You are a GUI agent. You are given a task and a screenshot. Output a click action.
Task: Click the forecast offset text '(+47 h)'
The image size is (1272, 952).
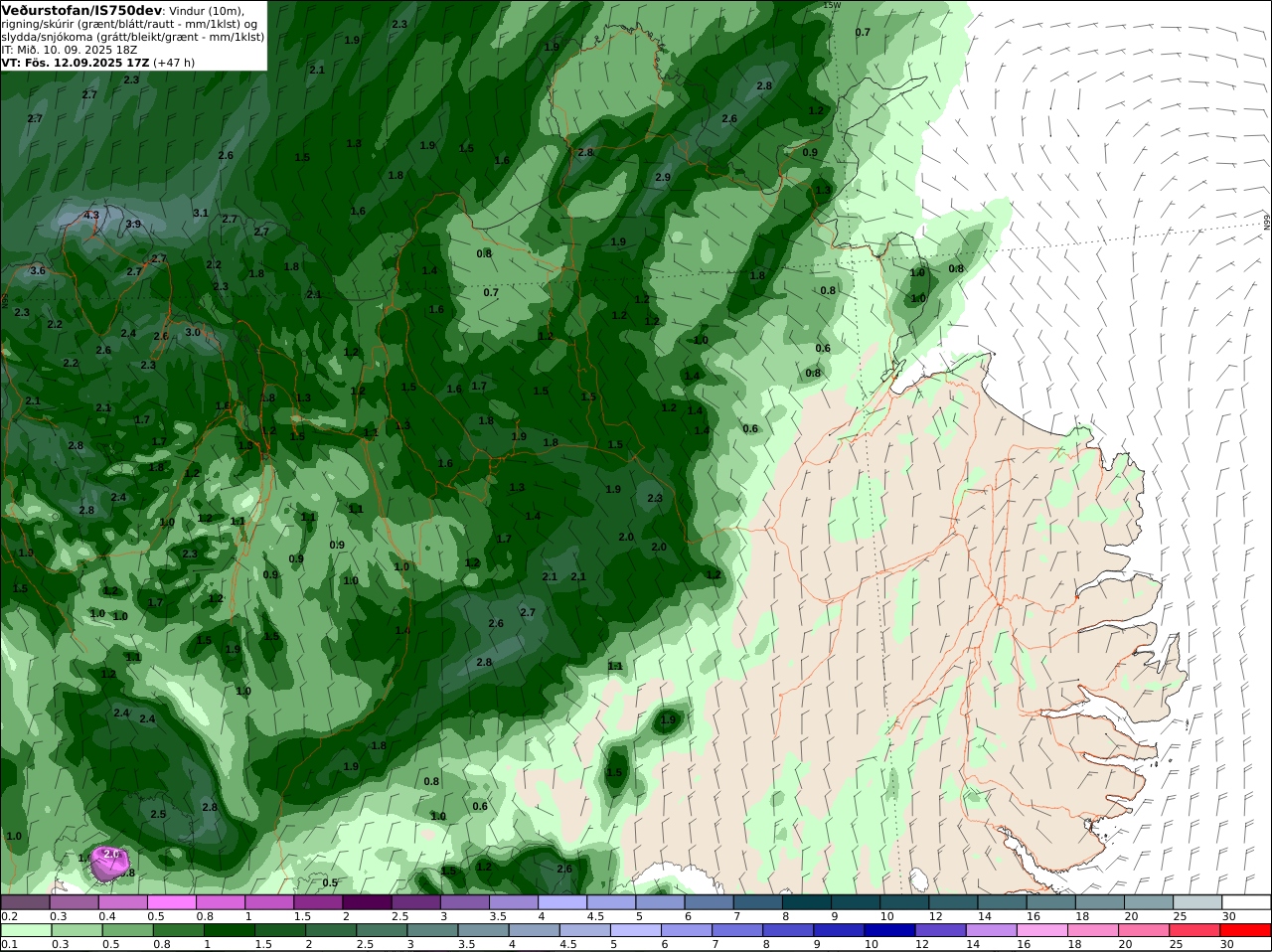pos(174,63)
